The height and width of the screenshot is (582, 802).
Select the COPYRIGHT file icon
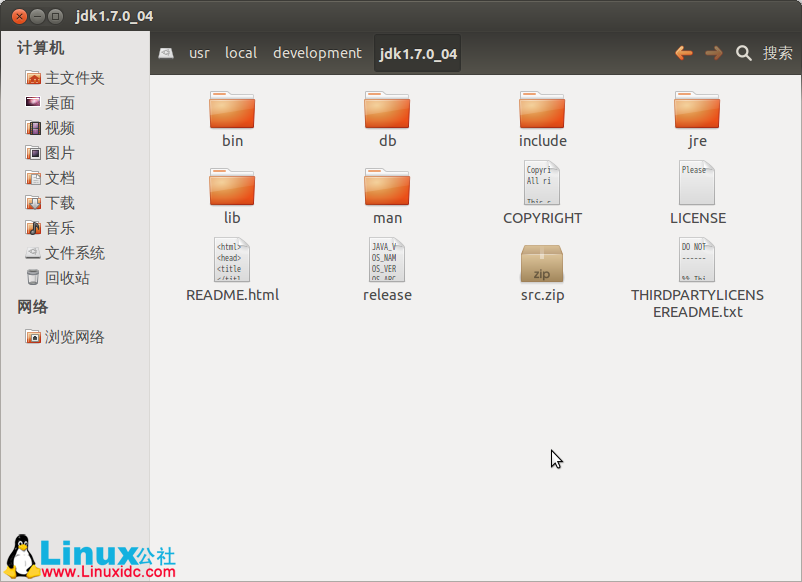pos(542,183)
